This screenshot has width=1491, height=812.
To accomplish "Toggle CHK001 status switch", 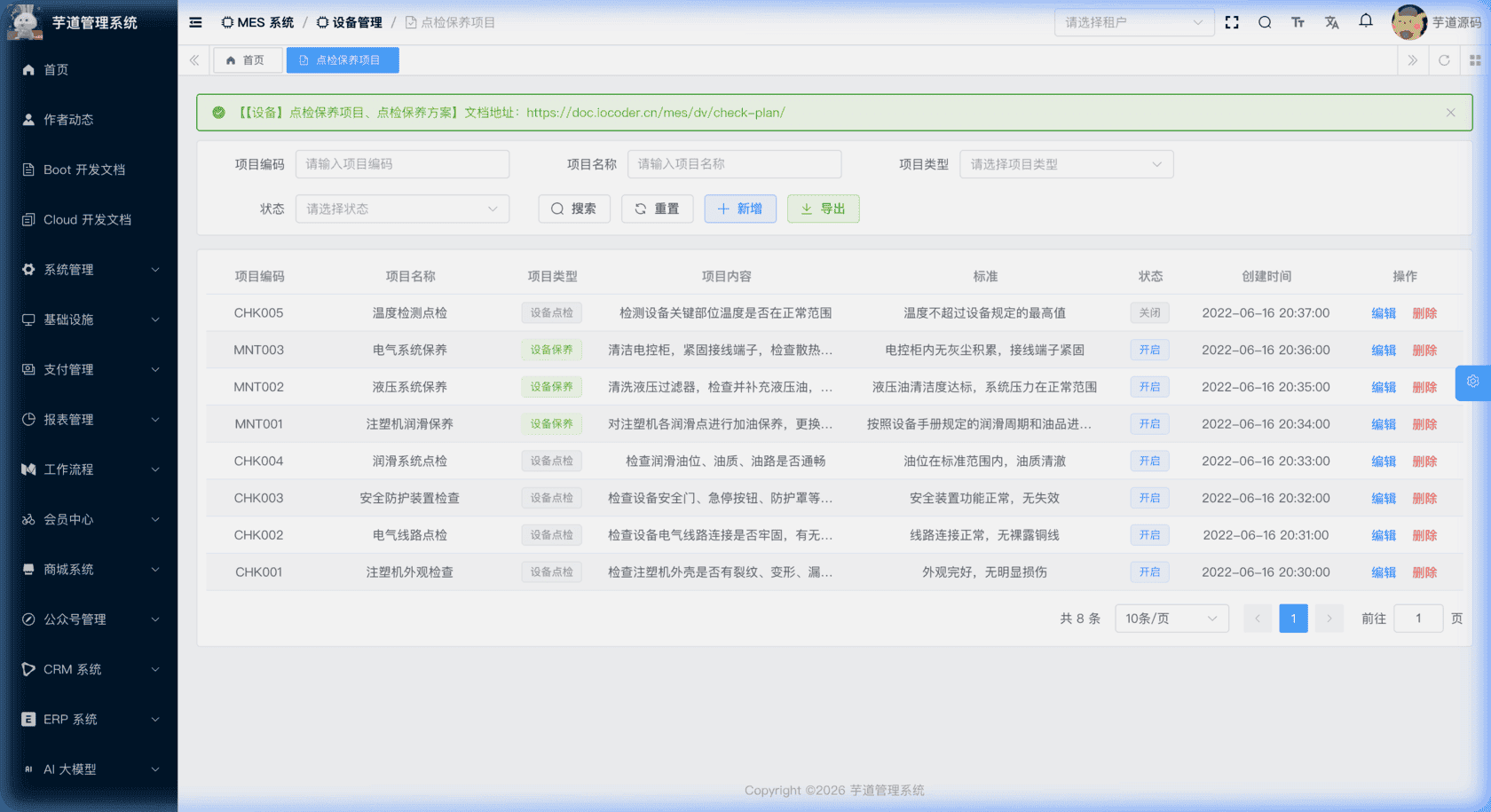I will [x=1149, y=572].
